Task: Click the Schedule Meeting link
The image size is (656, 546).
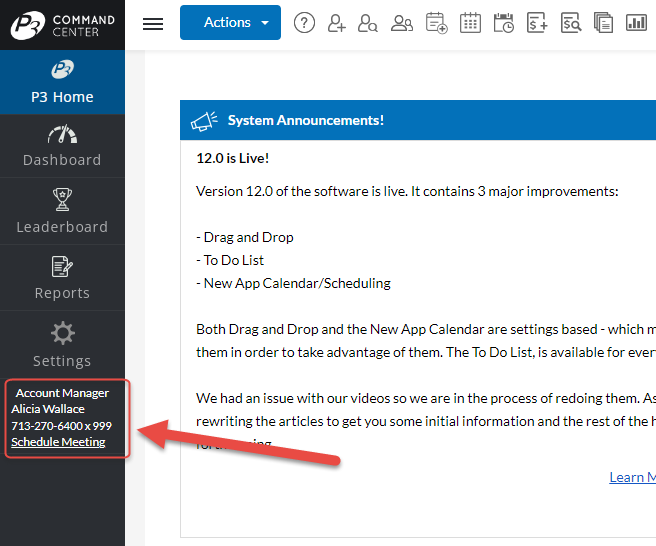Action: pos(58,442)
